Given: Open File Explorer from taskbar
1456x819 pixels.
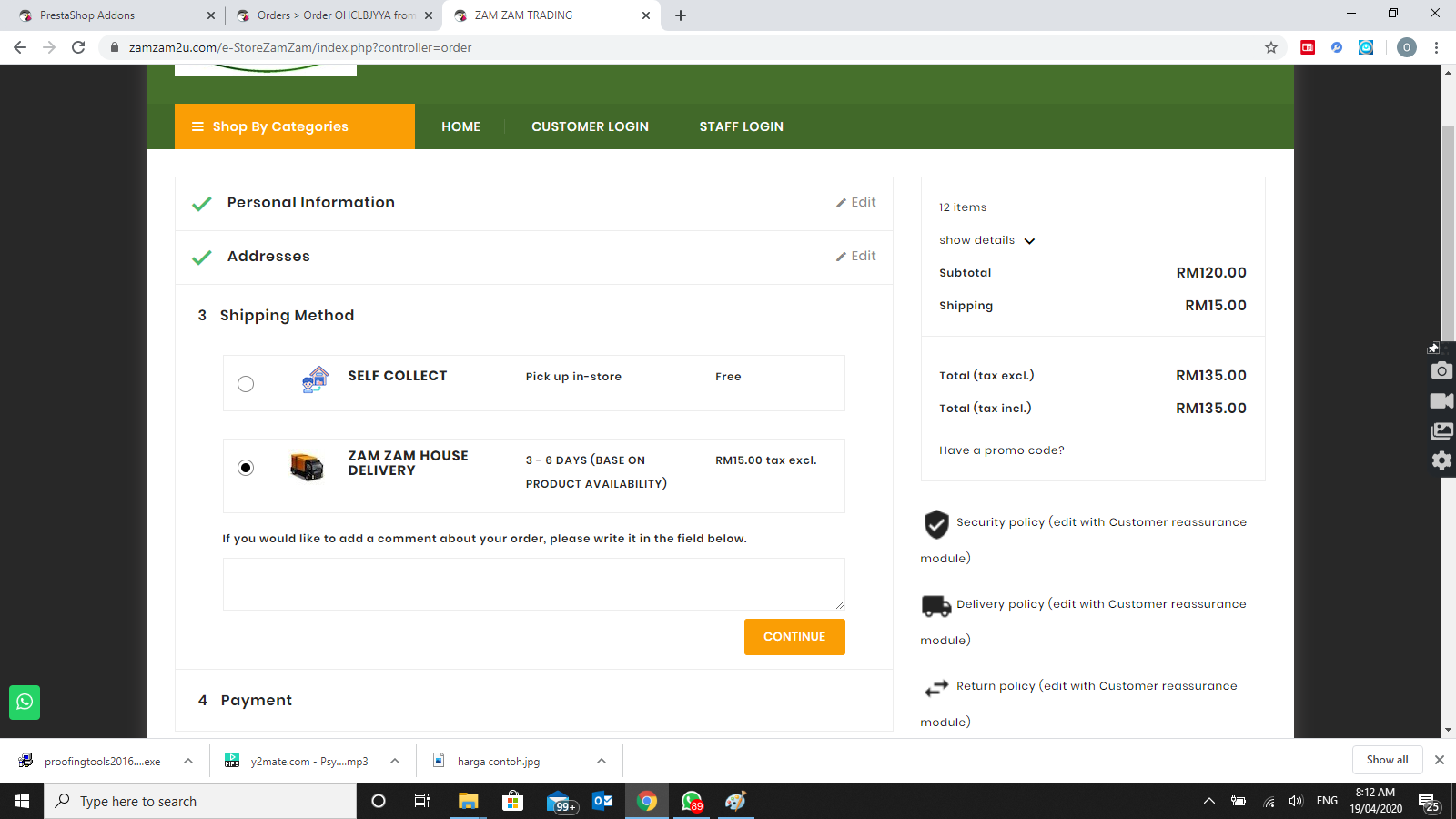Looking at the screenshot, I should click(x=468, y=801).
